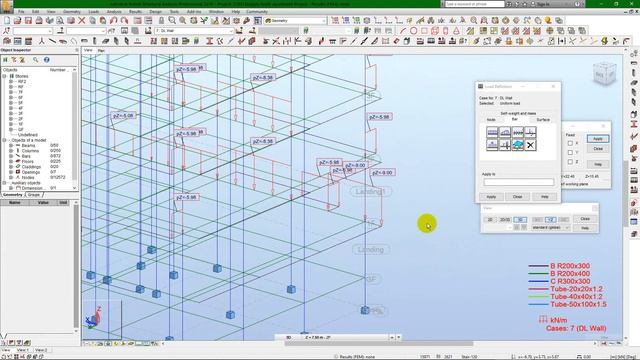
Task: Redo with the forward curved arrow icon
Action: tap(124, 20)
